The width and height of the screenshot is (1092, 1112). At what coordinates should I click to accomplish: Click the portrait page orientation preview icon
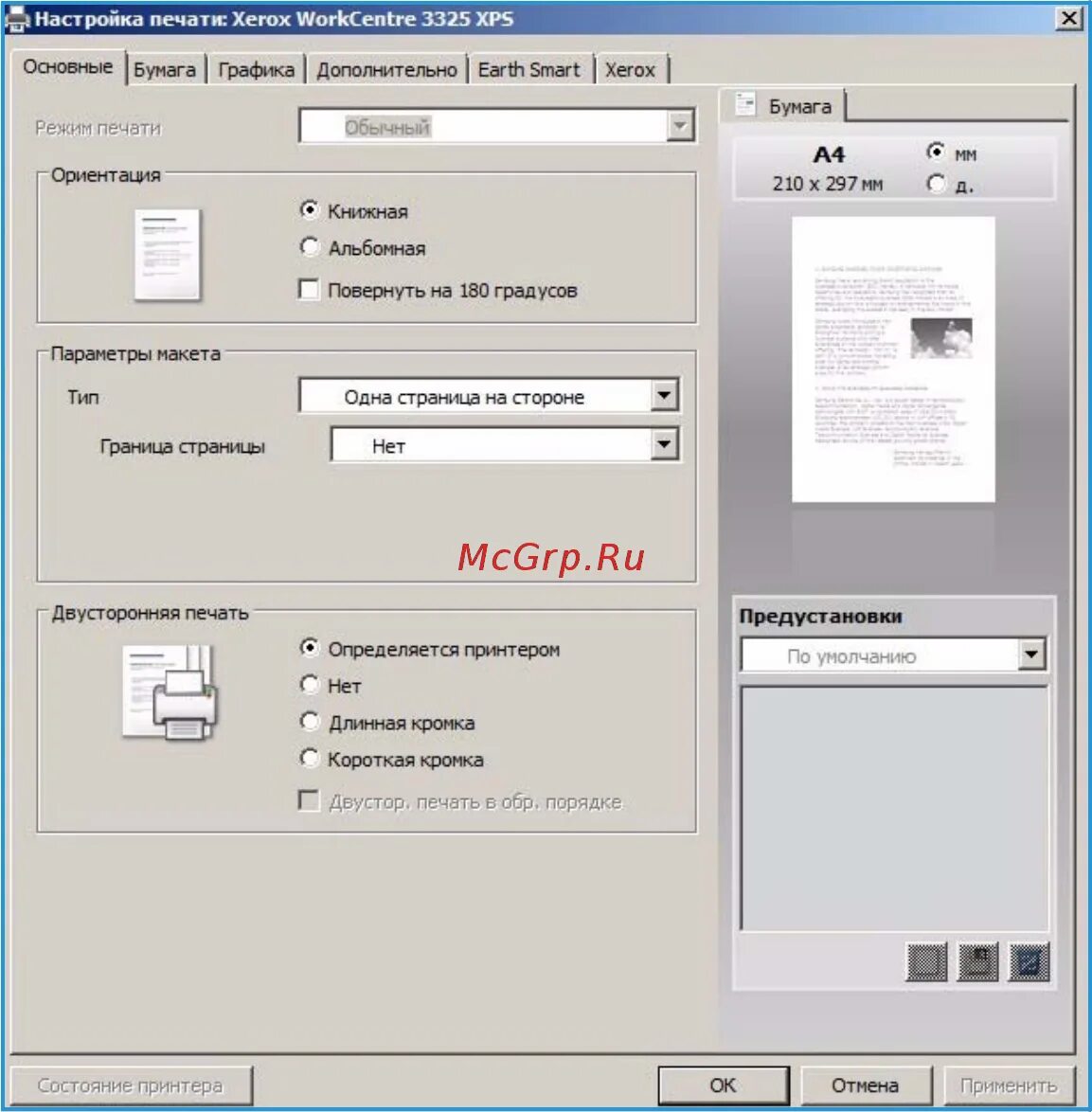click(168, 255)
